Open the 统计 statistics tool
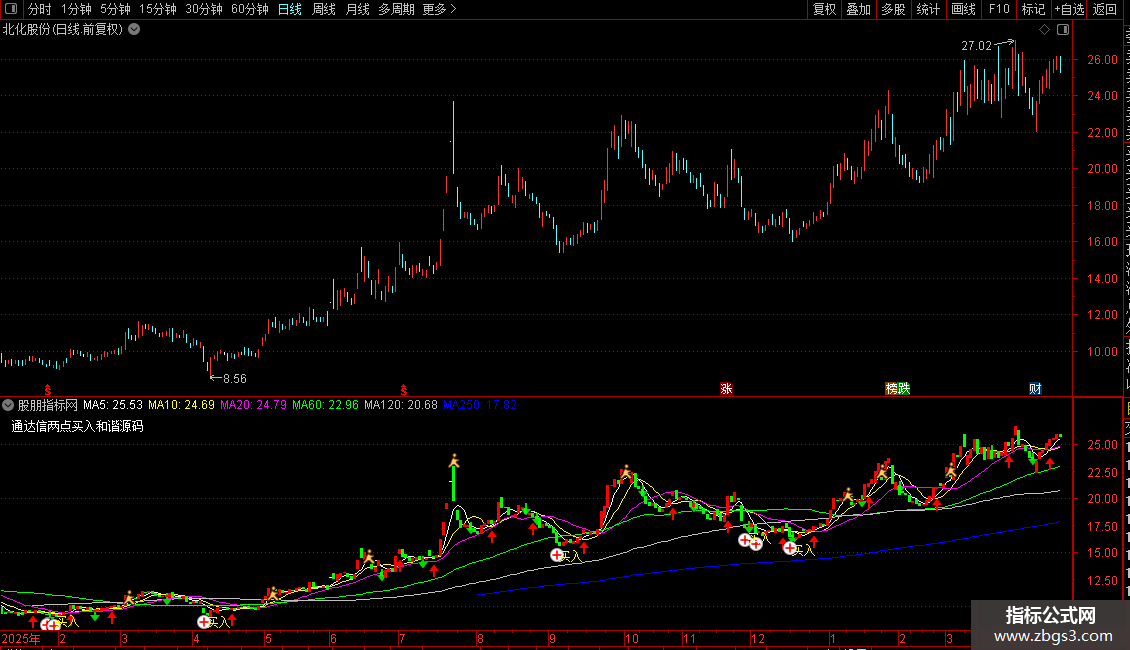The image size is (1130, 650). pyautogui.click(x=928, y=9)
